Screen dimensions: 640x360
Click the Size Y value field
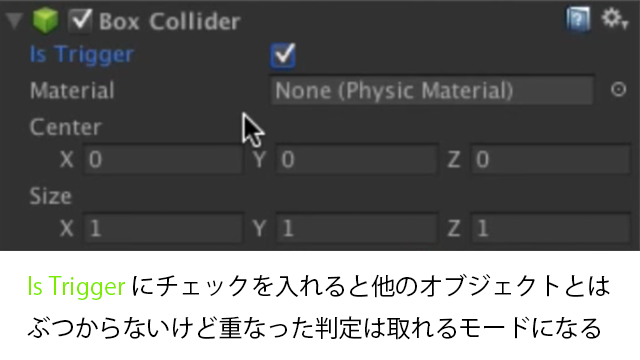pos(356,228)
